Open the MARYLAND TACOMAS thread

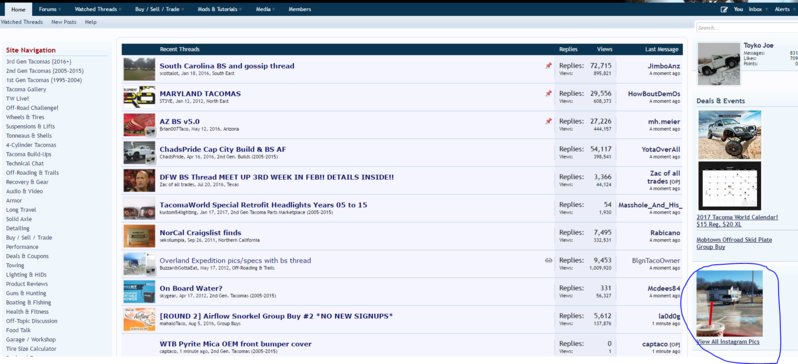coord(200,94)
